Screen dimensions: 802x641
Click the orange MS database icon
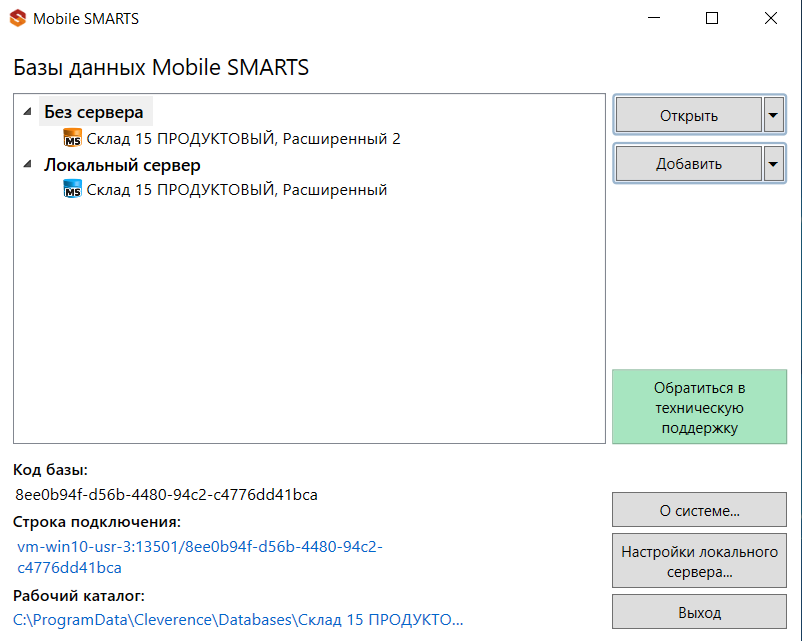[72, 138]
